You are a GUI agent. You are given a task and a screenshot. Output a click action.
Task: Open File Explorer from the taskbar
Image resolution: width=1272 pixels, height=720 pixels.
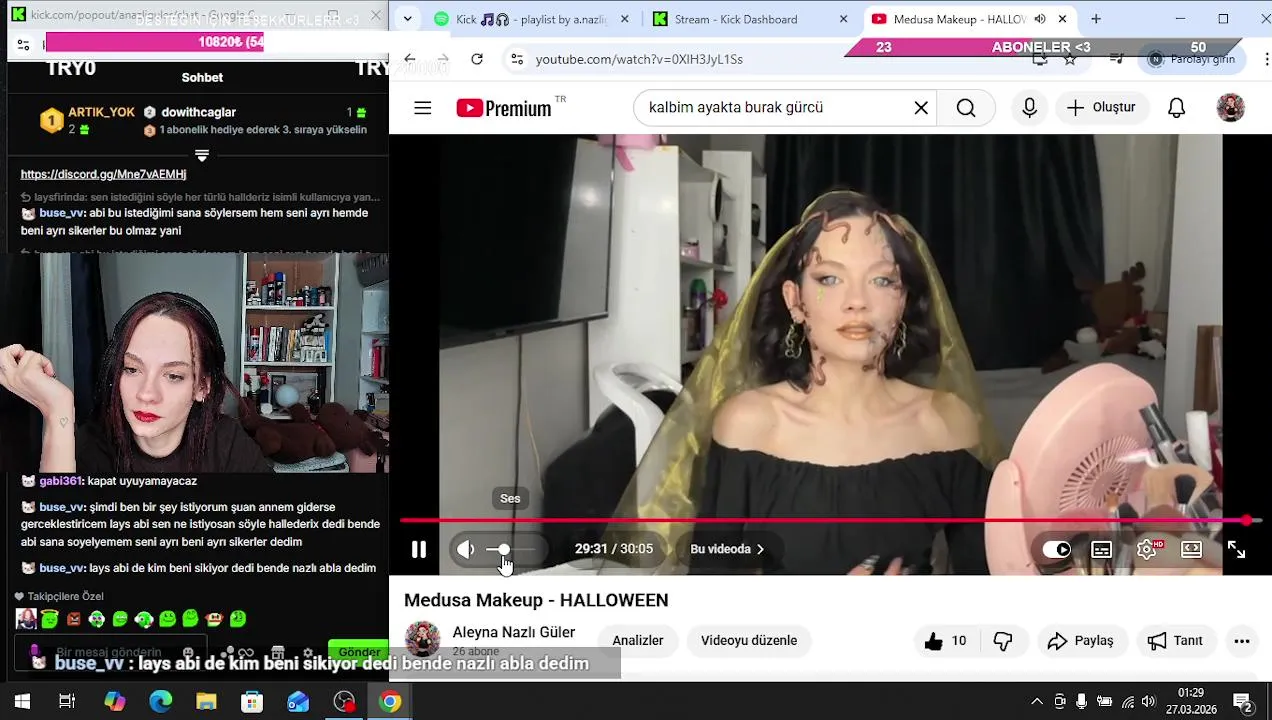pos(206,702)
